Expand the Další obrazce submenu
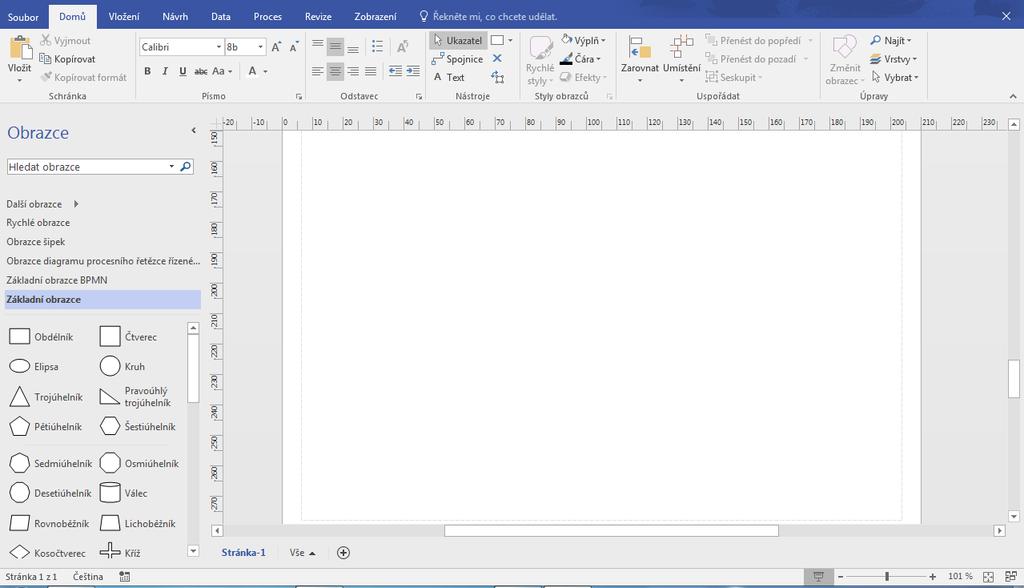Screen dimensions: 1024x588 (x=42, y=204)
